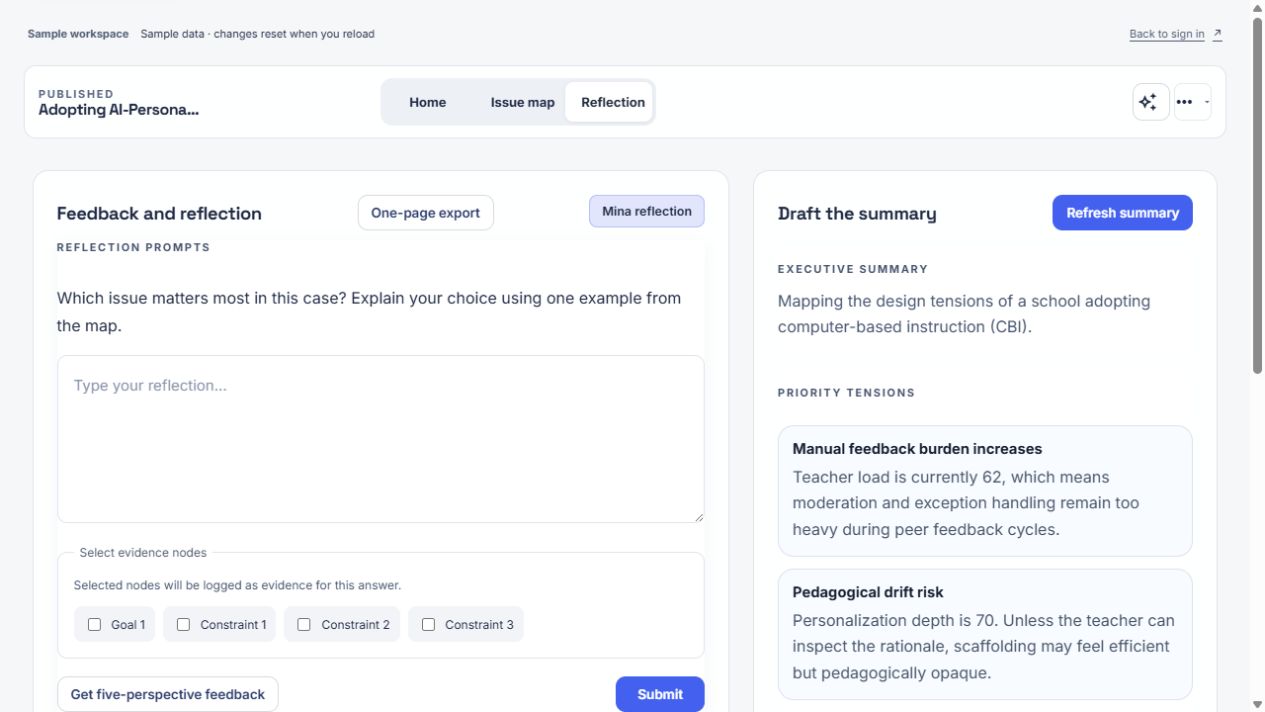Switch to the Home tab
1265x712 pixels.
pos(428,102)
